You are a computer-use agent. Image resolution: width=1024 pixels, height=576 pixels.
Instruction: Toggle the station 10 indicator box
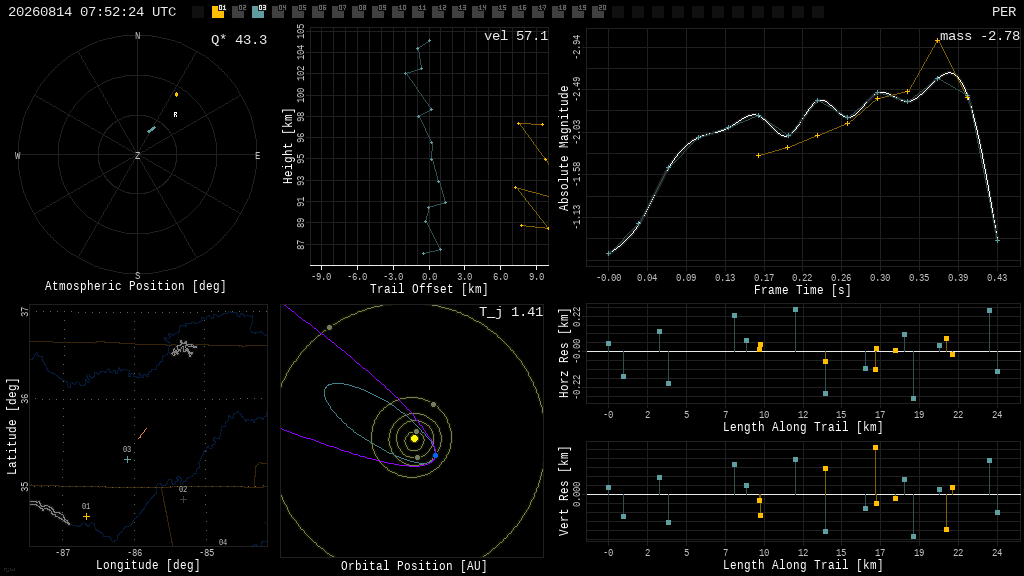[398, 11]
